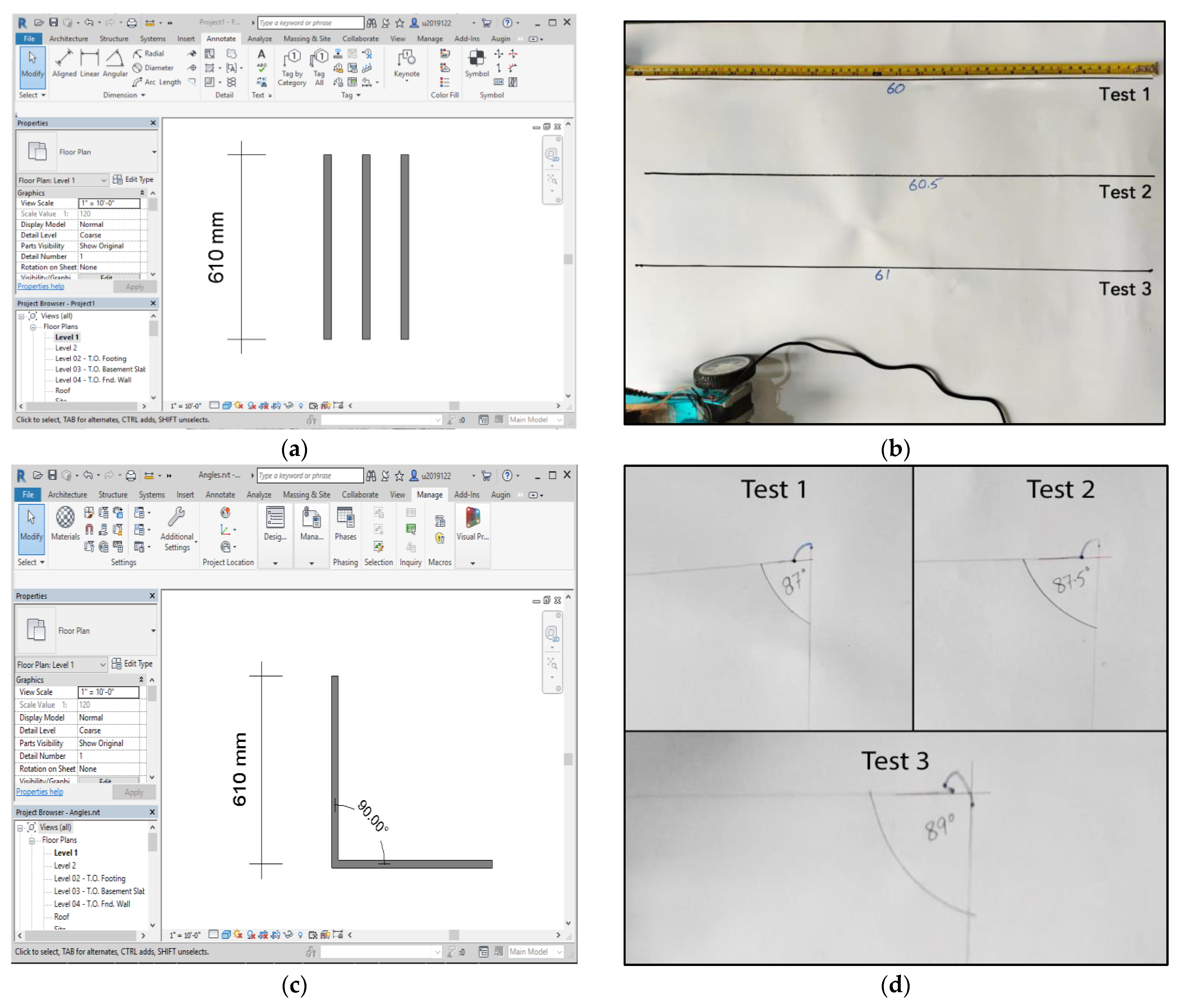Collapse Views (all) node in Angles.rvt browser

(20, 828)
